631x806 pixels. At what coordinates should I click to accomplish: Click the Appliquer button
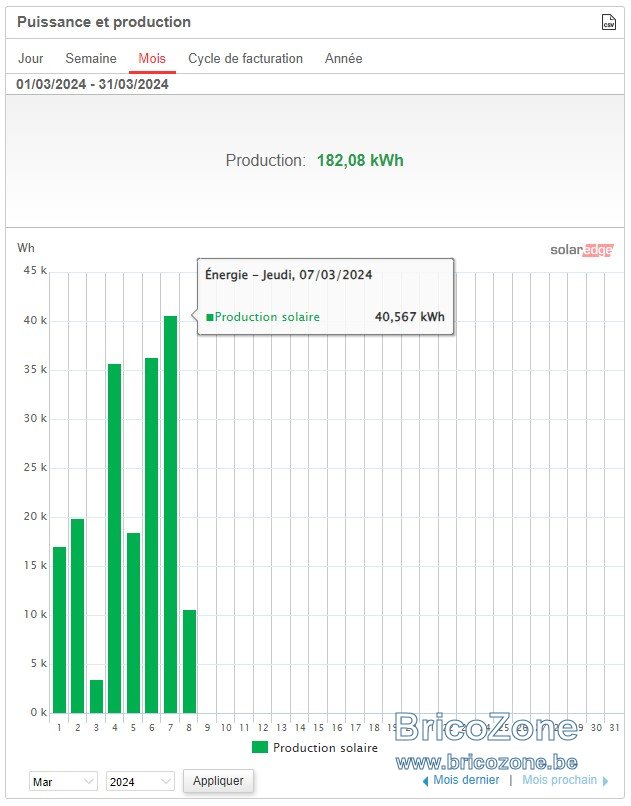[x=218, y=781]
